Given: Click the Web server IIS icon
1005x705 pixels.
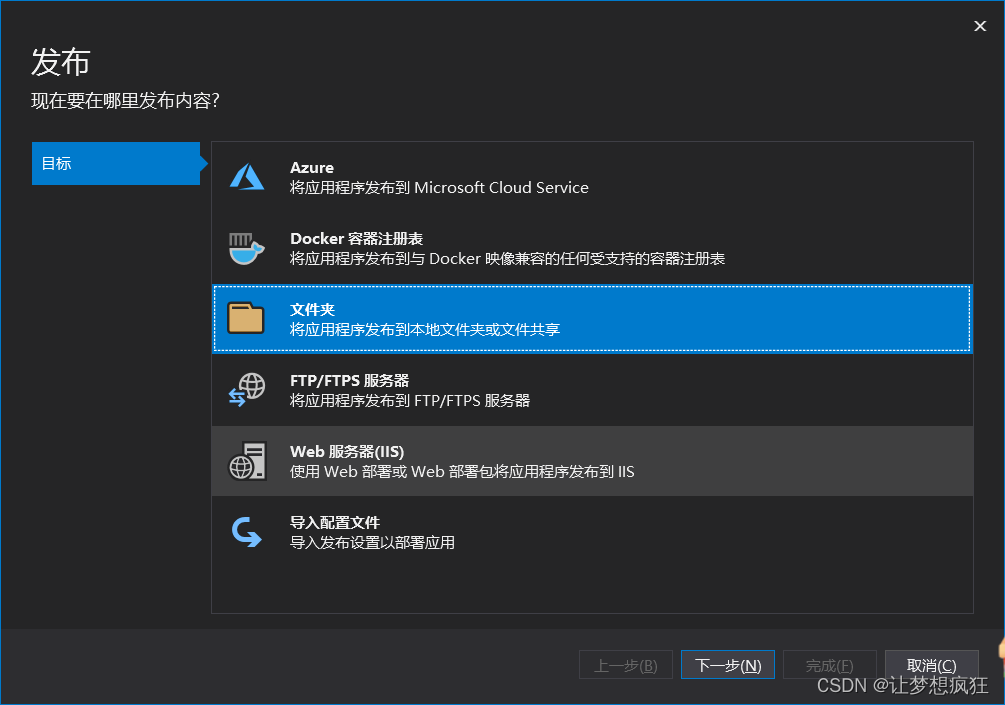Looking at the screenshot, I should coord(247,461).
